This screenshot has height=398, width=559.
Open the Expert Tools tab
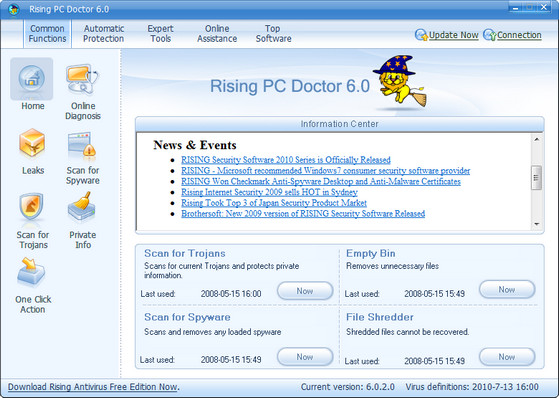pyautogui.click(x=160, y=34)
